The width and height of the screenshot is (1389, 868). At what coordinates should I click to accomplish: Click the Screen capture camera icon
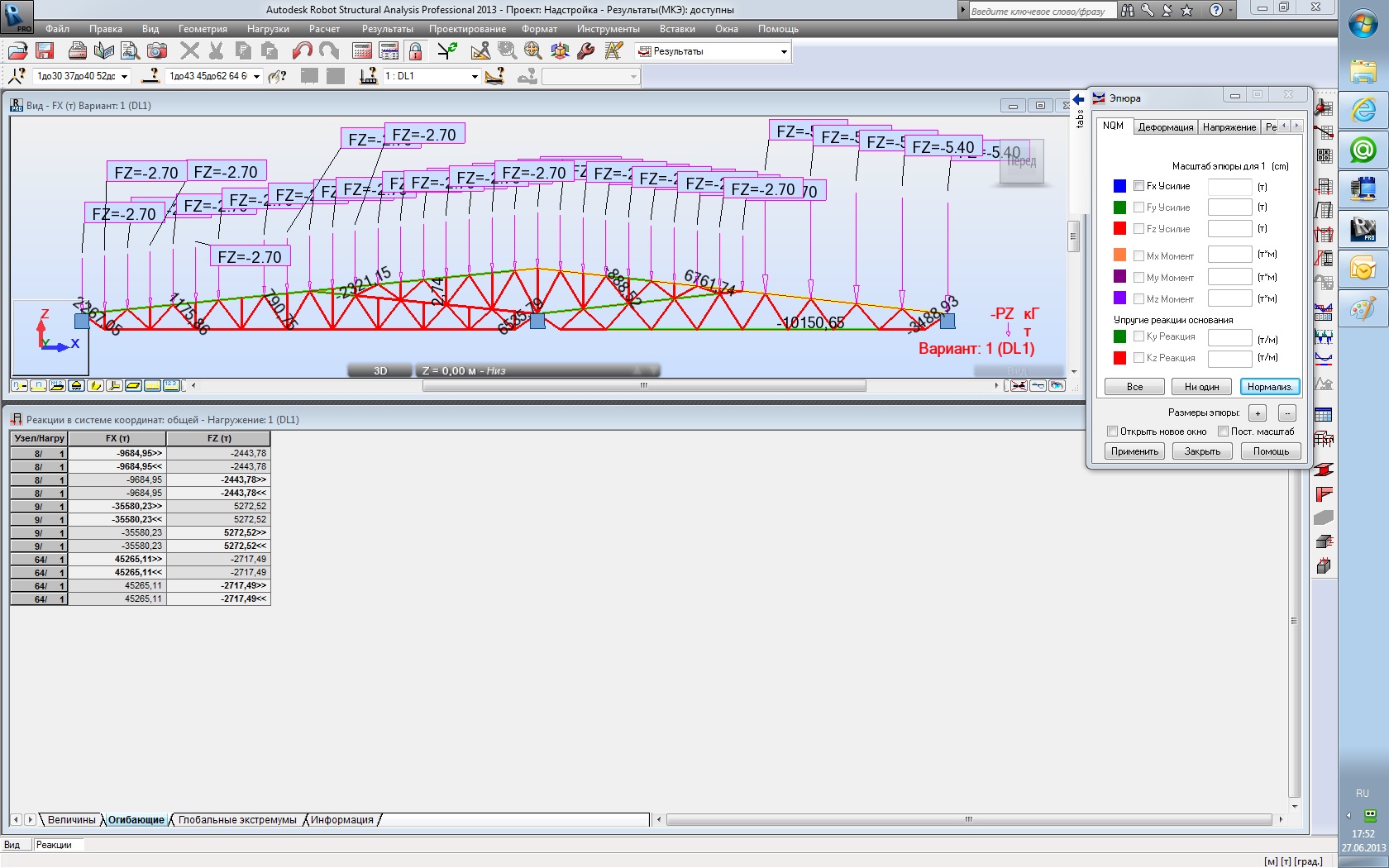157,51
